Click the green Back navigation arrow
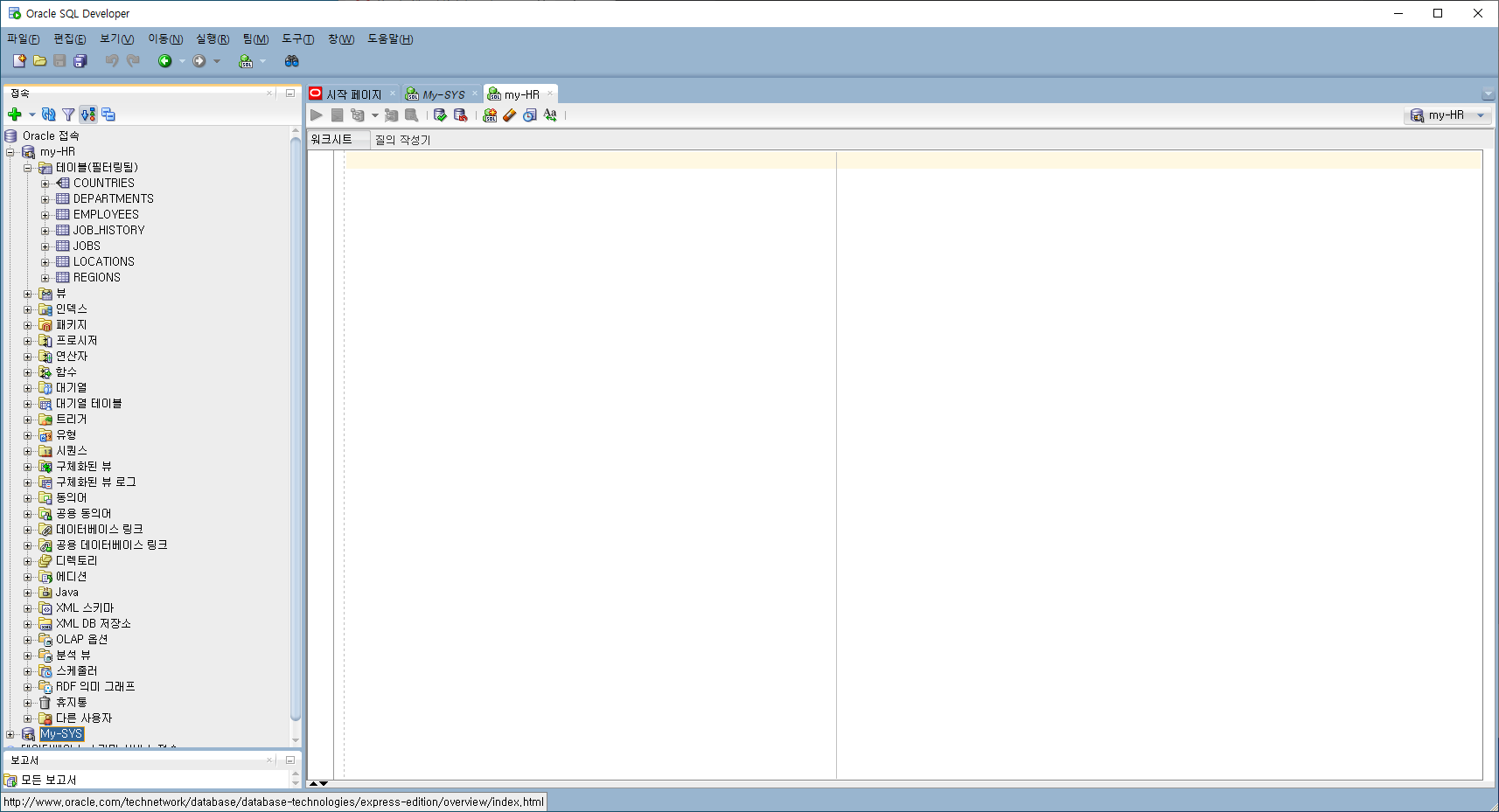 click(x=164, y=61)
